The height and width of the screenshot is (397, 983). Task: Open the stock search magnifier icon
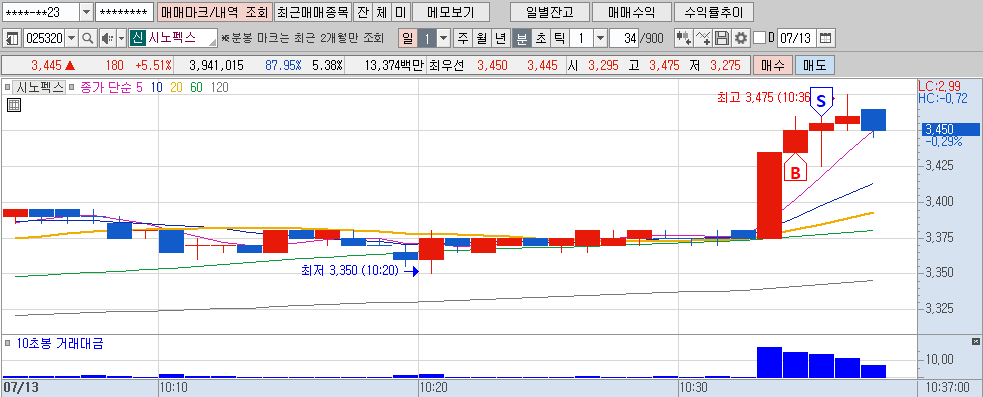pos(88,38)
